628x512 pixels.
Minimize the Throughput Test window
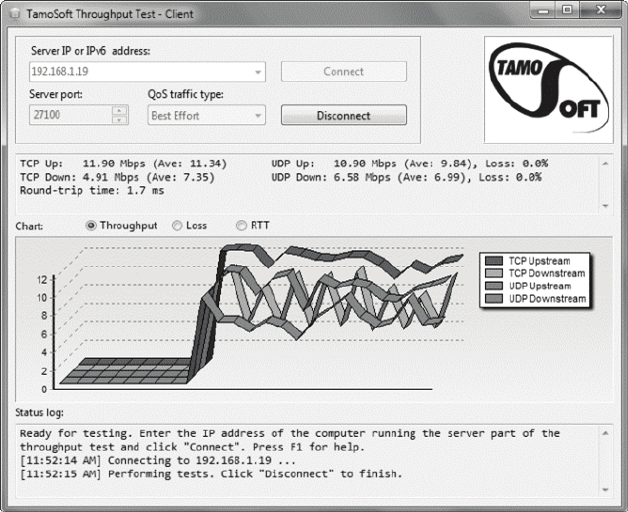point(543,10)
